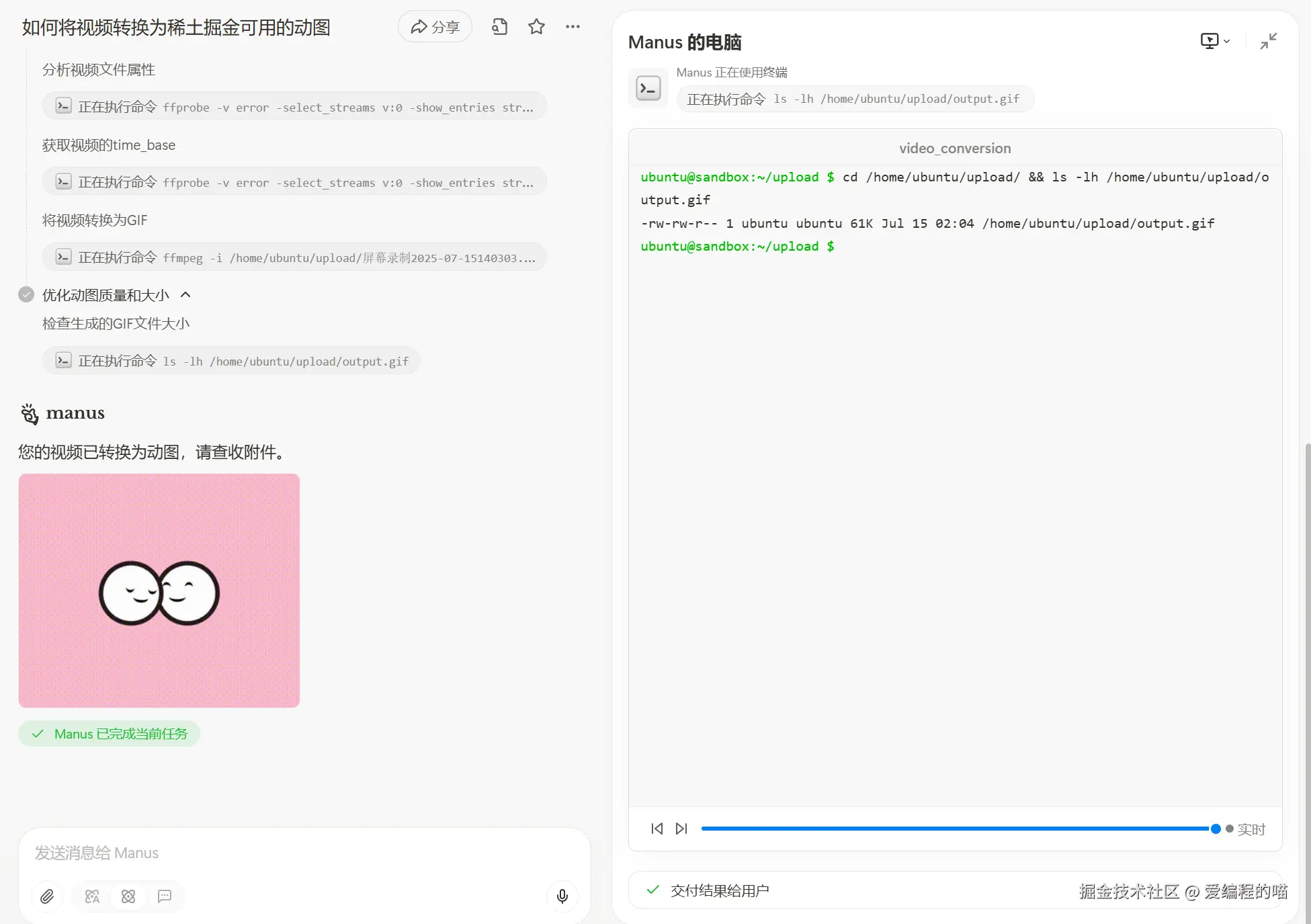Skip to the next step in playback bar

[681, 829]
